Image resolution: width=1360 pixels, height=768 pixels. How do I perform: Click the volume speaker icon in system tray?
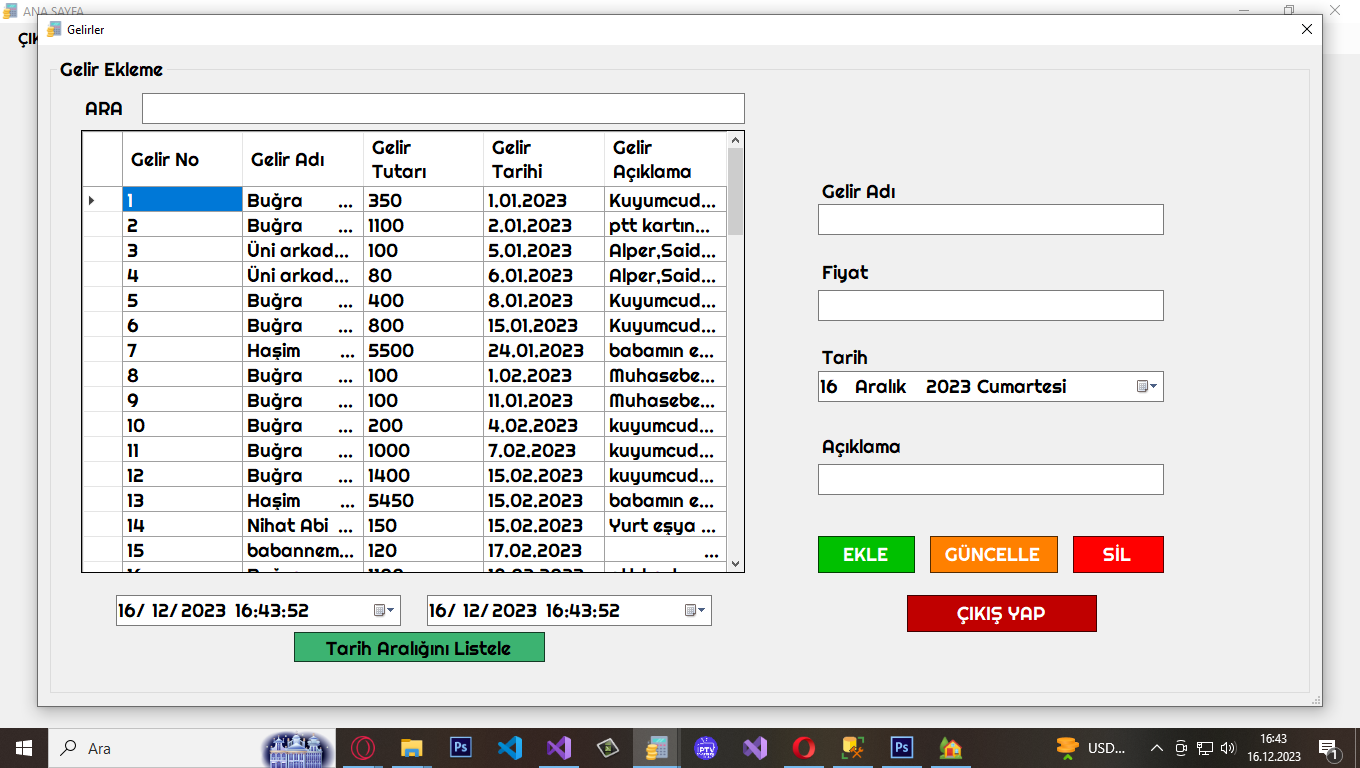pyautogui.click(x=1228, y=748)
